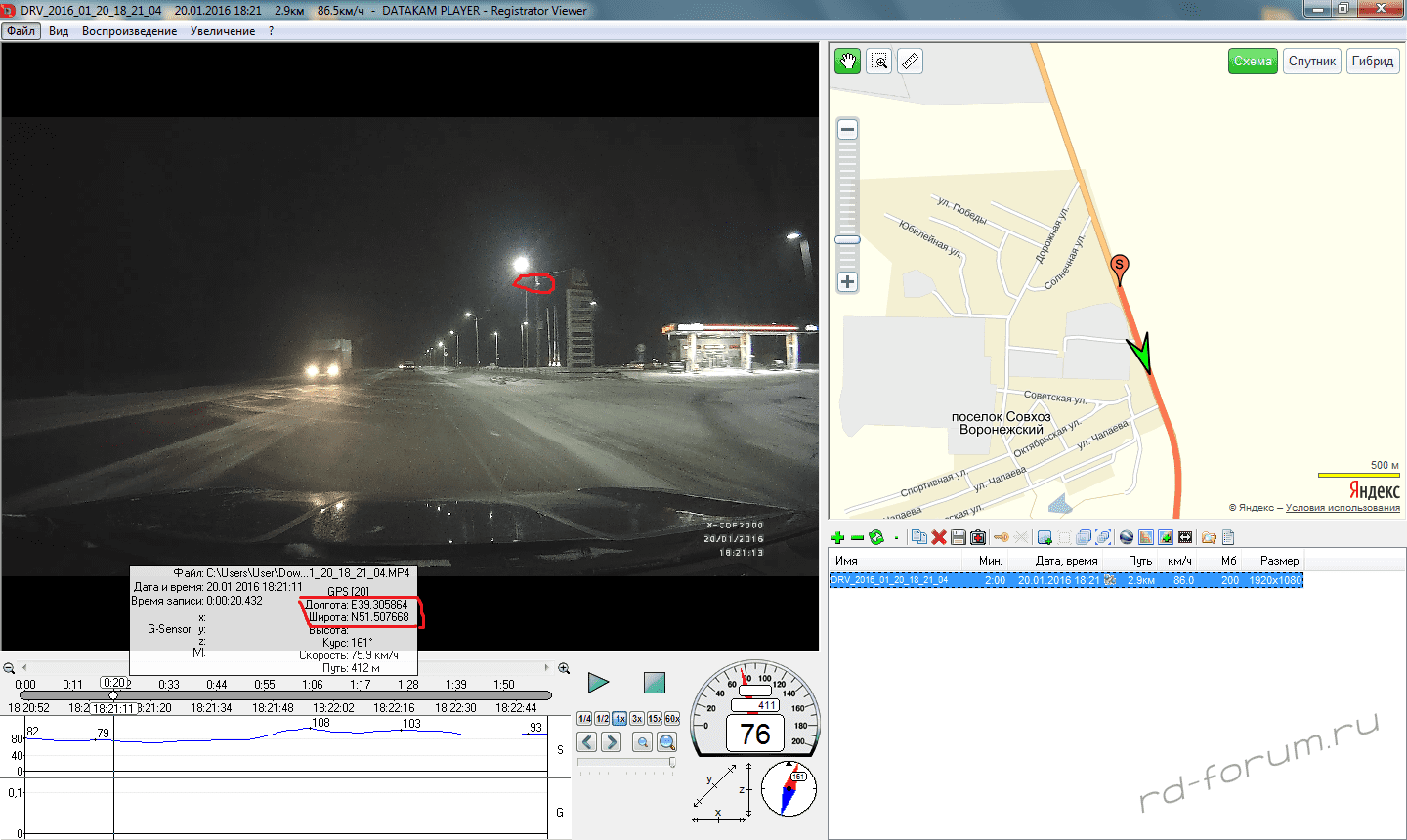The width and height of the screenshot is (1407, 840).
Task: Click the green plus add file icon
Action: point(837,537)
